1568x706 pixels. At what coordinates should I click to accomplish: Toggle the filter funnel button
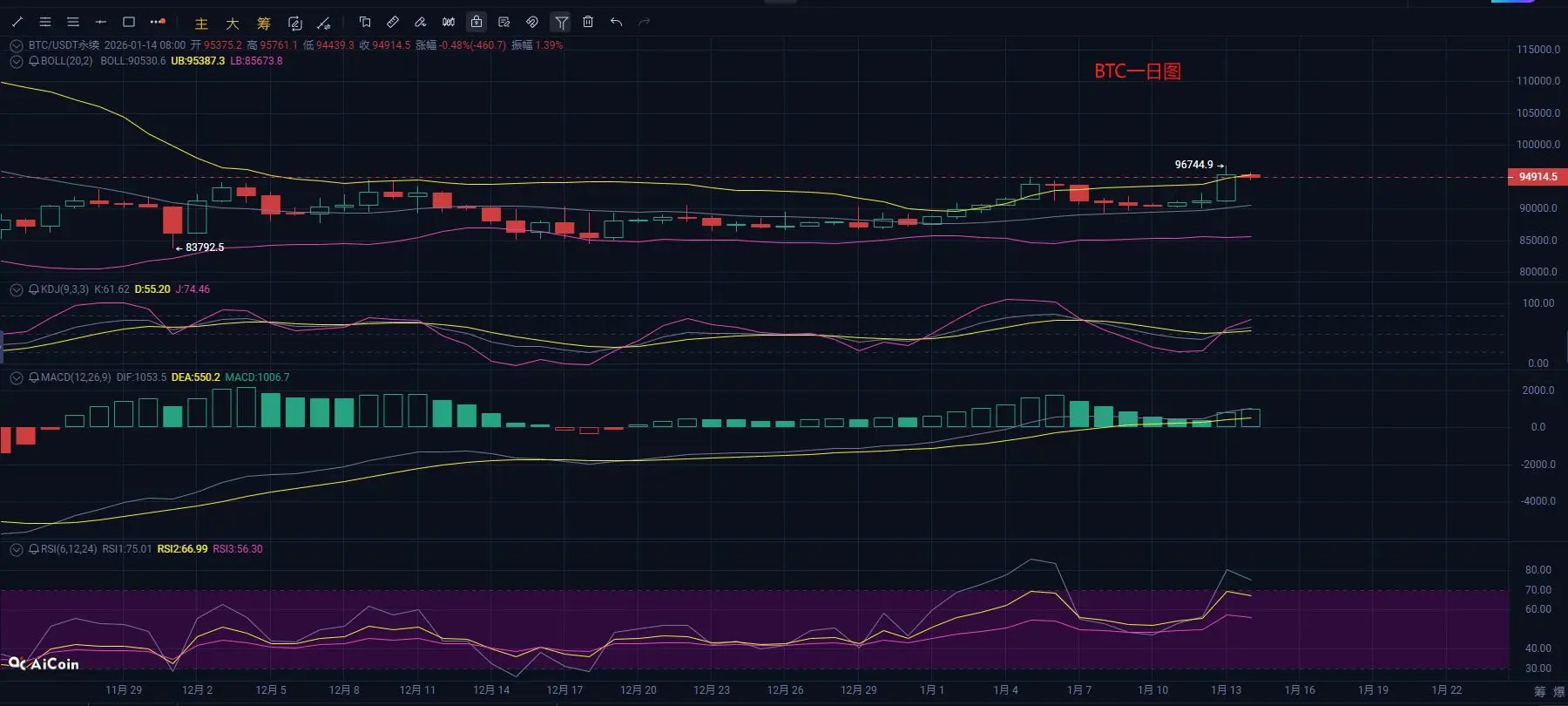coord(561,22)
